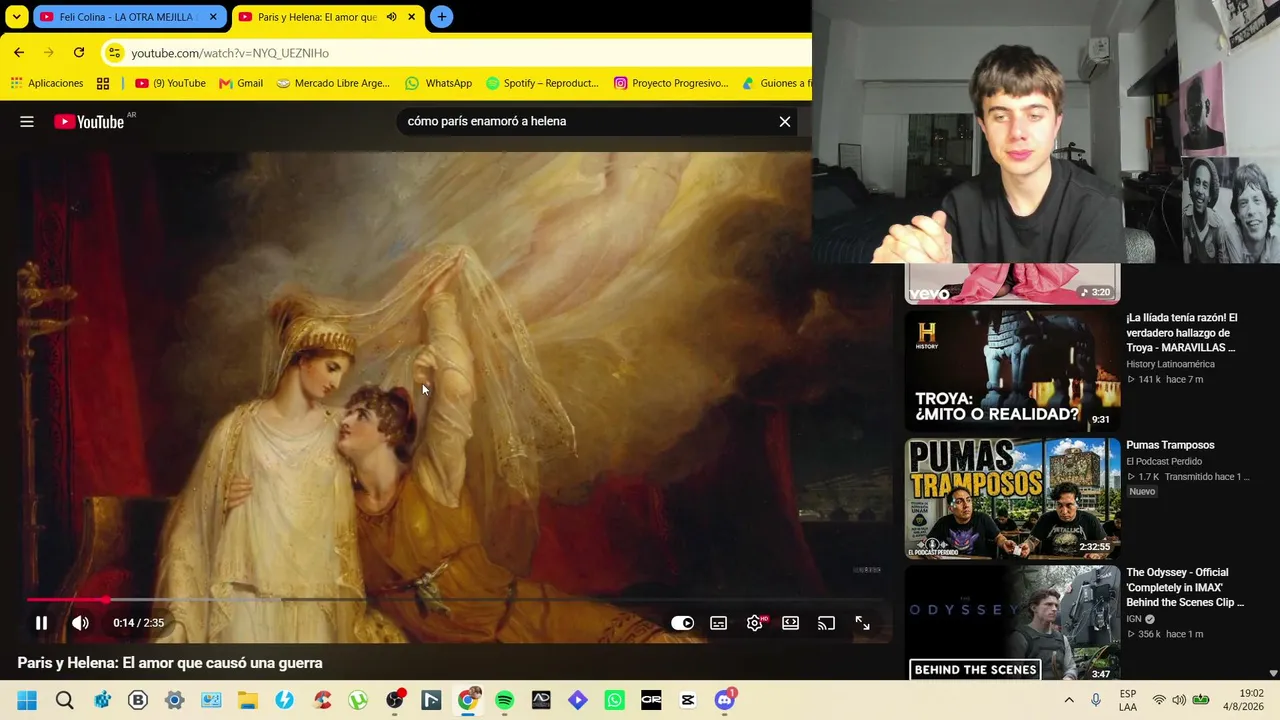Open the Pumas Tramposos video thumbnail
The image size is (1280, 720).
click(1013, 498)
